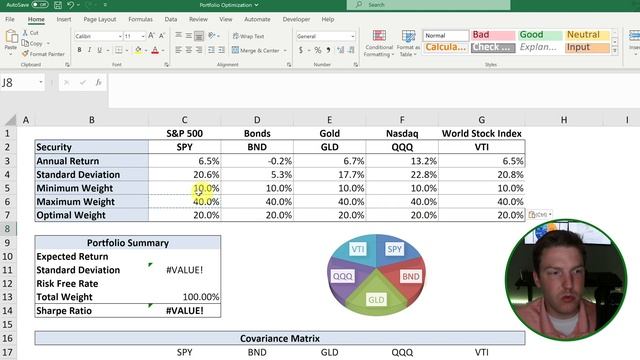Decrease cell indent
This screenshot has width=640, height=360.
pyautogui.click(x=211, y=50)
